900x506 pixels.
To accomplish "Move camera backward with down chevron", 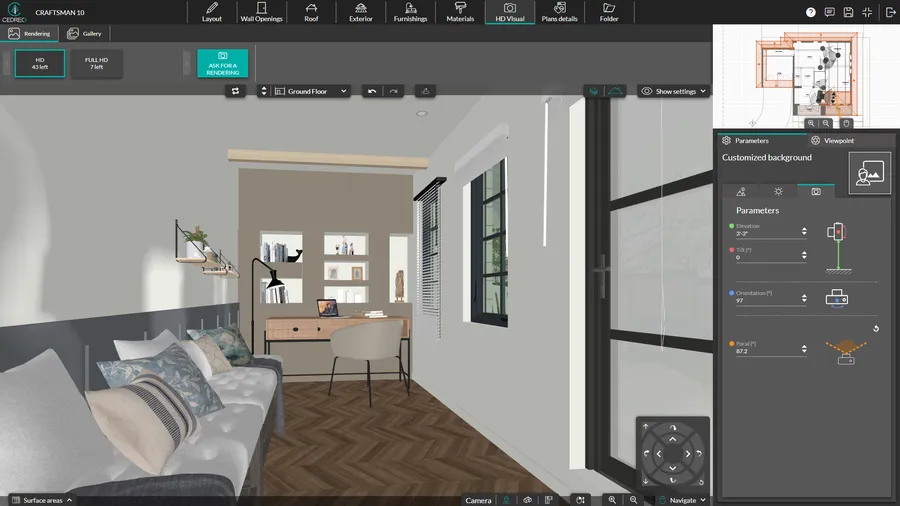I will (673, 468).
